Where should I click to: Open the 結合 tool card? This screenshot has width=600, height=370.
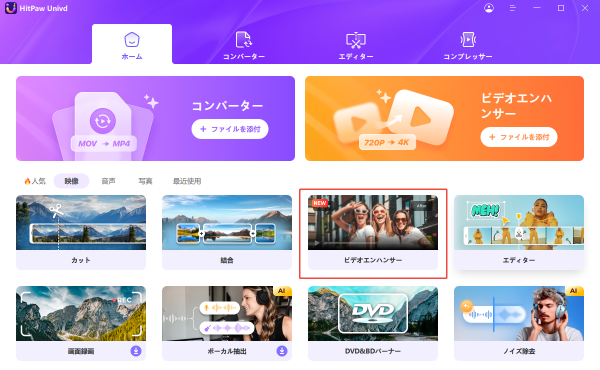227,232
